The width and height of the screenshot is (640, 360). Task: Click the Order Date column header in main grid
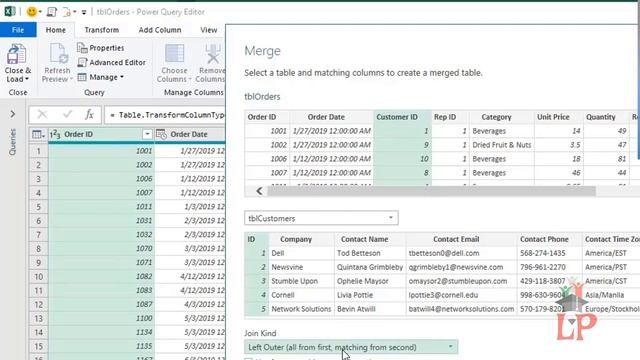tap(190, 134)
